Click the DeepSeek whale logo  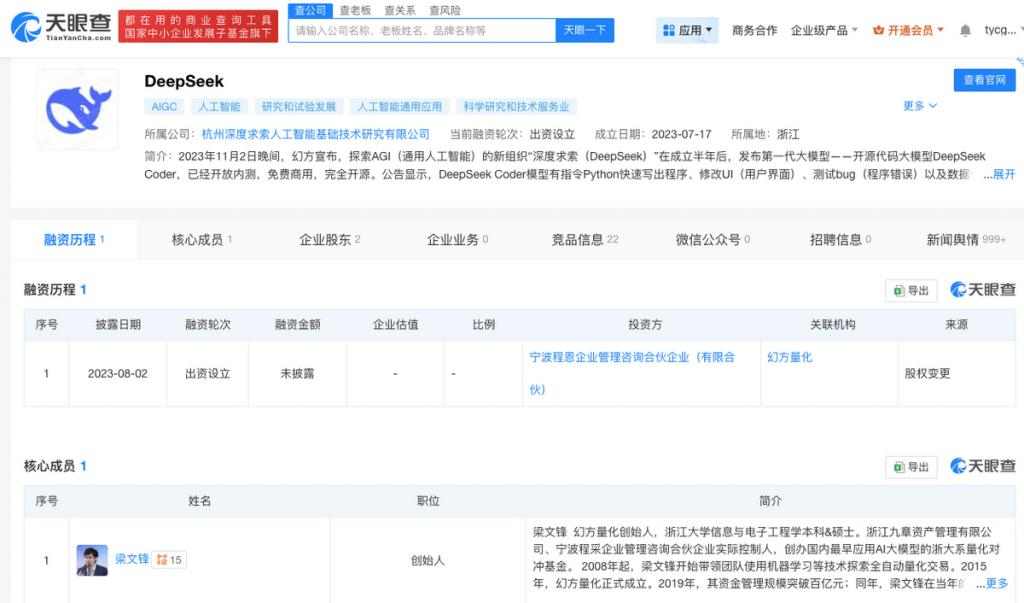point(77,109)
